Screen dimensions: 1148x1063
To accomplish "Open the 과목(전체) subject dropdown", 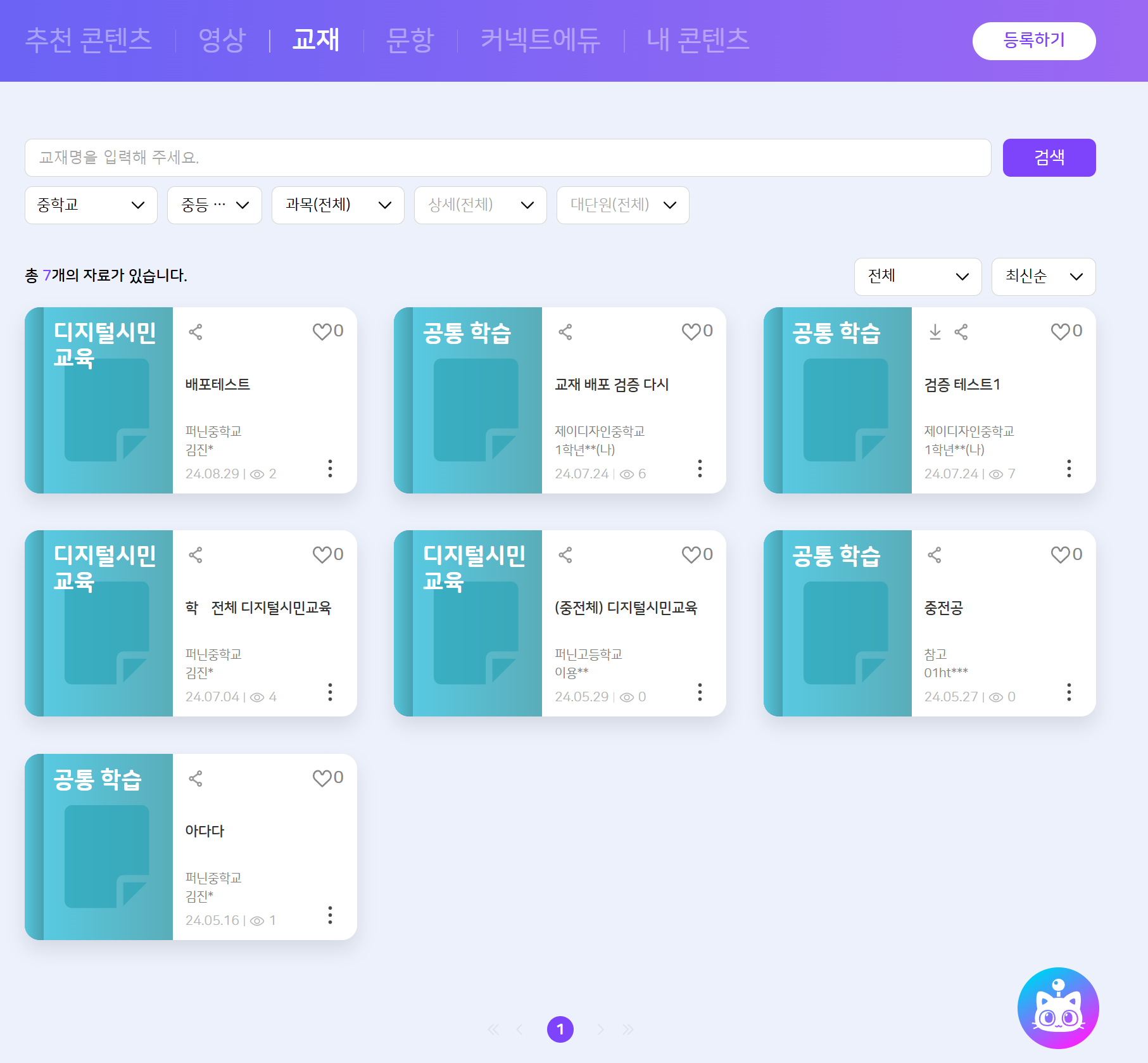I will coord(338,205).
